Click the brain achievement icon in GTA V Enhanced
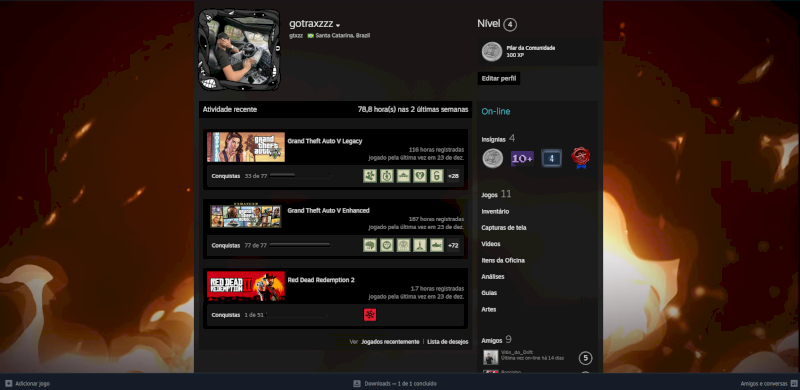The width and height of the screenshot is (800, 390). 370,245
